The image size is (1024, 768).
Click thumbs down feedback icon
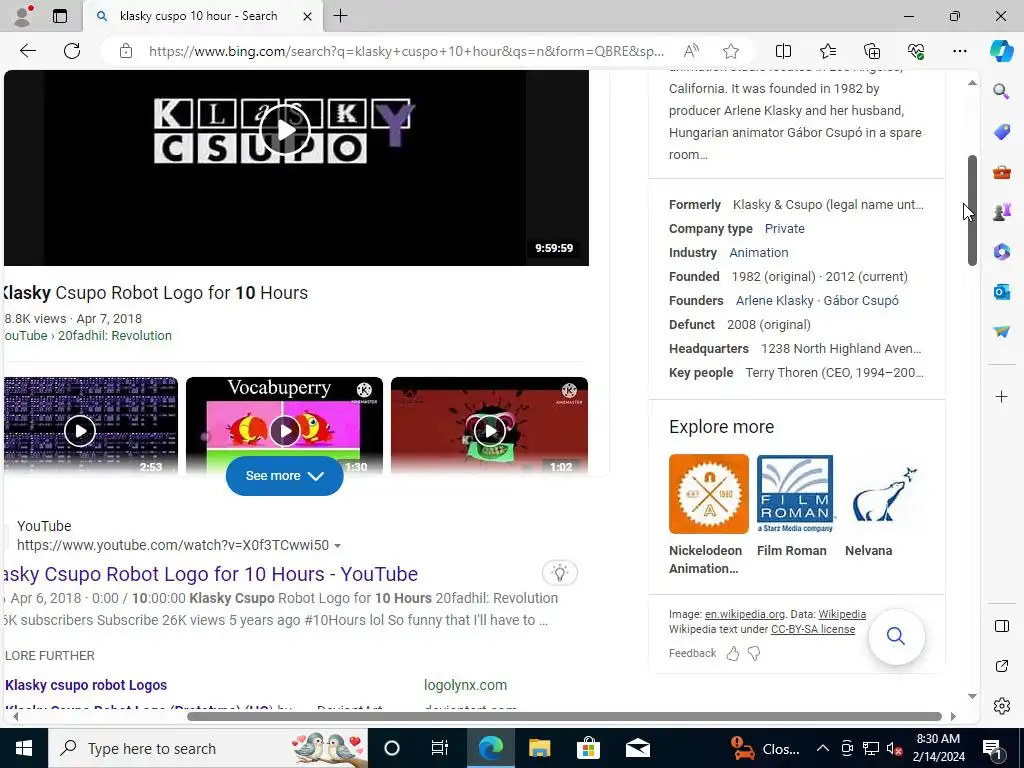(x=754, y=653)
